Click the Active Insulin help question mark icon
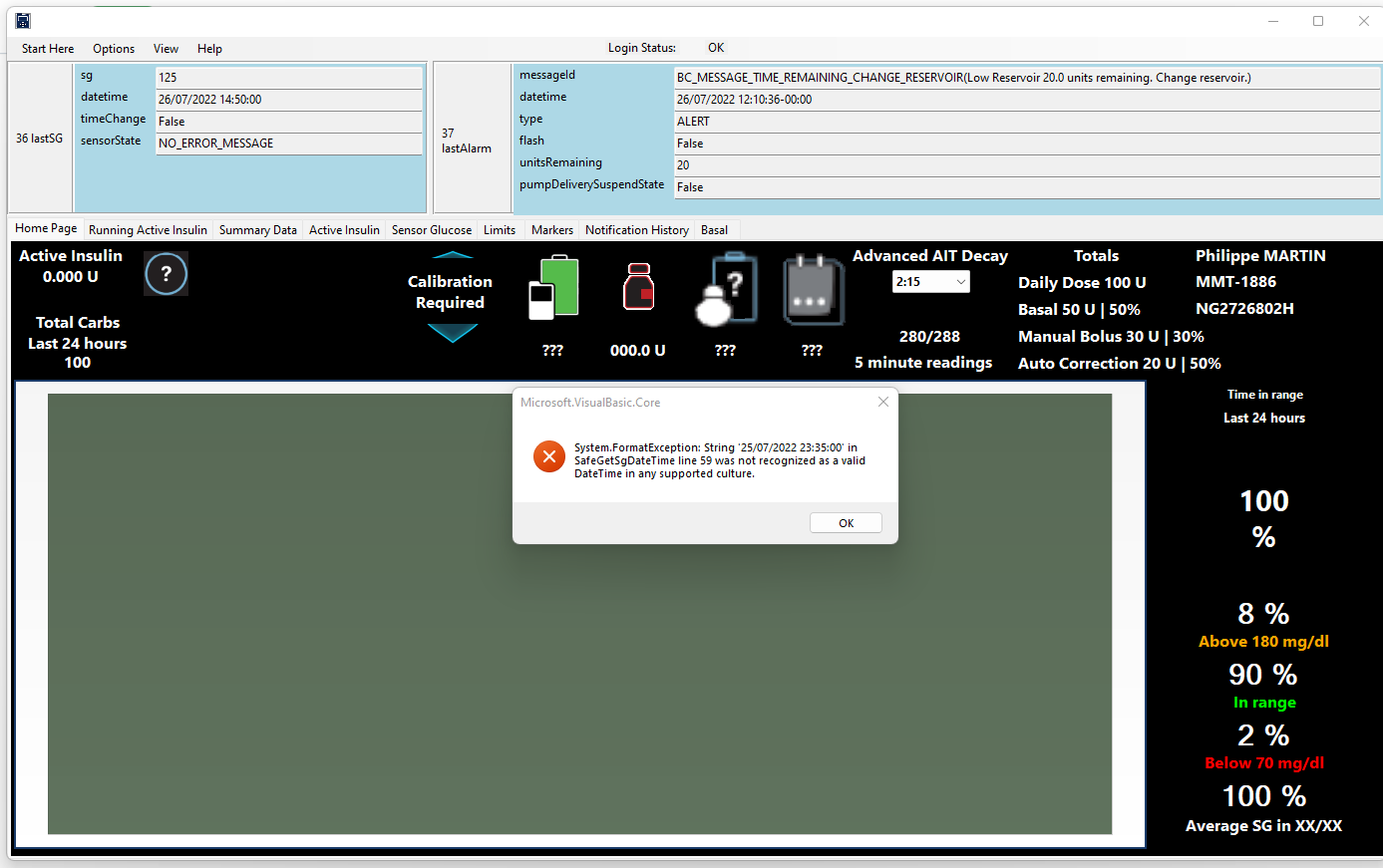Viewport: 1383px width, 868px height. pos(166,273)
